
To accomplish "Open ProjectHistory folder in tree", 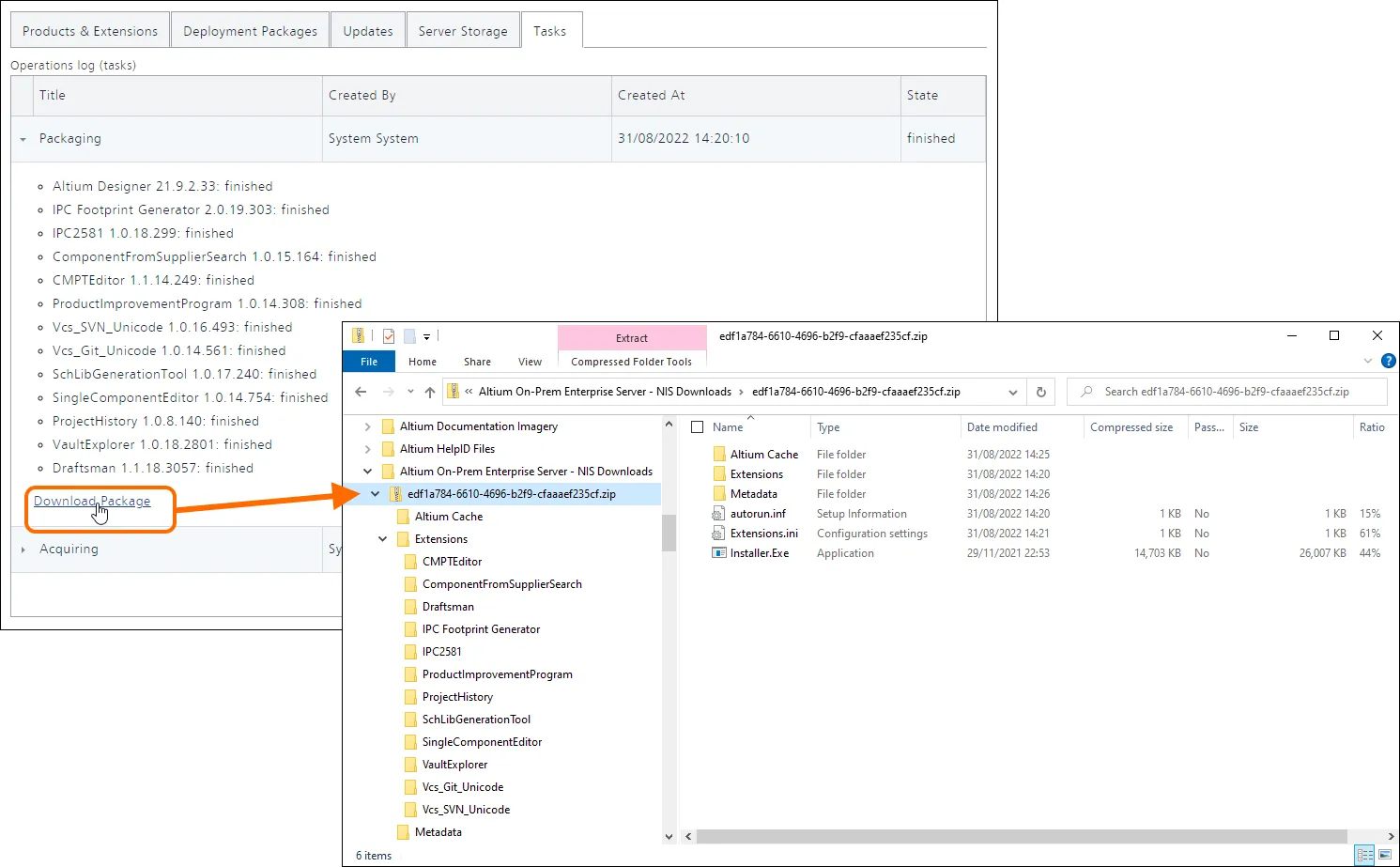I will [457, 697].
